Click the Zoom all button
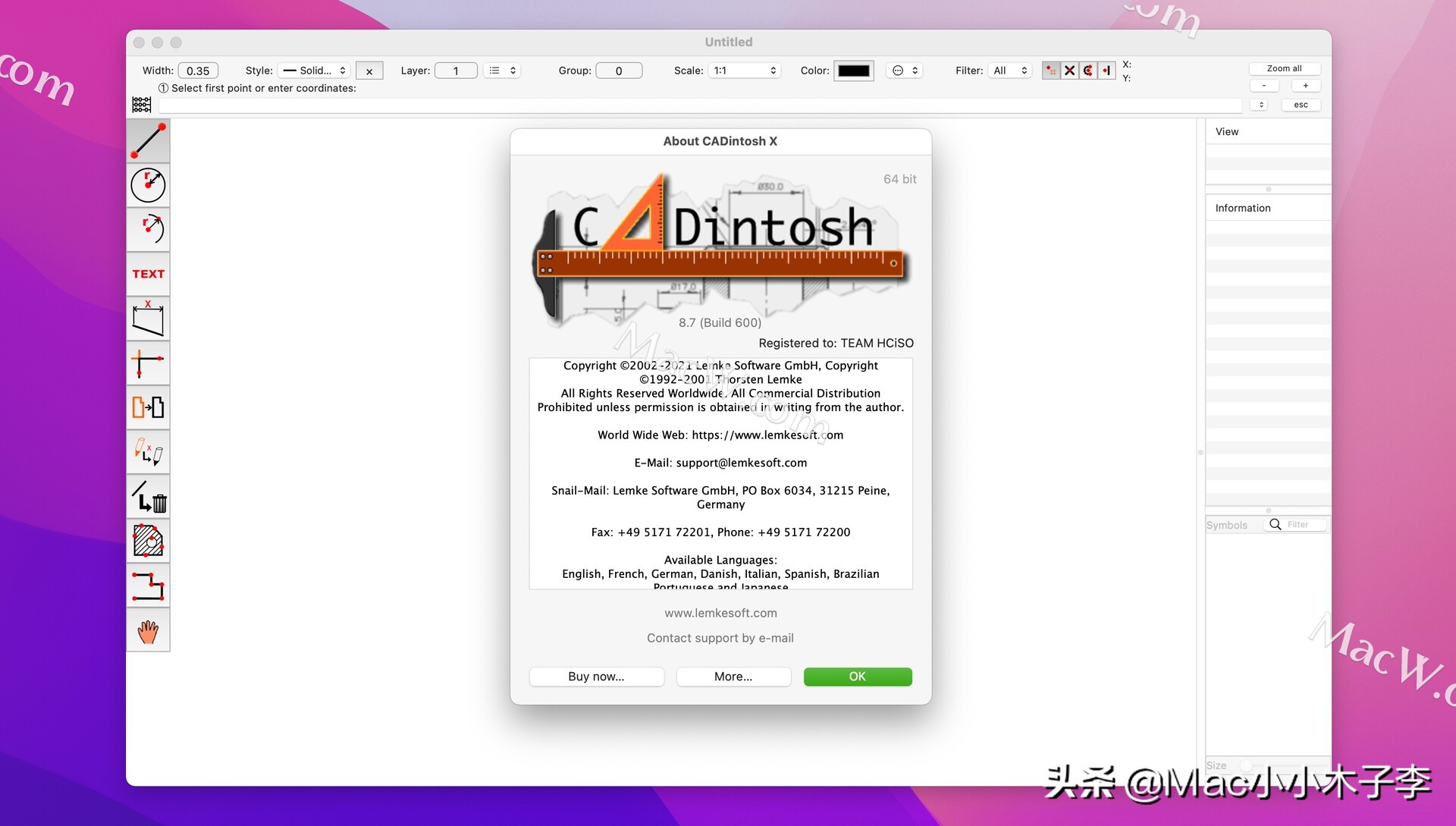Image resolution: width=1456 pixels, height=826 pixels. click(x=1284, y=68)
